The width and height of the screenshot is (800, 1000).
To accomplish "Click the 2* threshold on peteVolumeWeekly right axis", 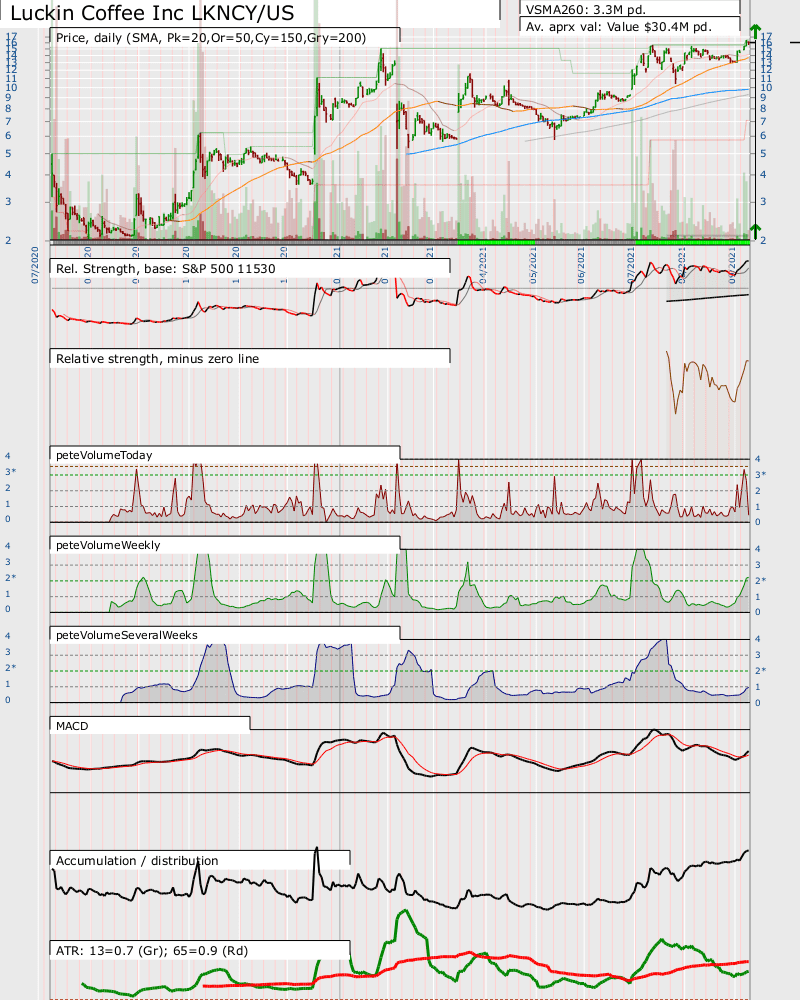I will coord(760,580).
